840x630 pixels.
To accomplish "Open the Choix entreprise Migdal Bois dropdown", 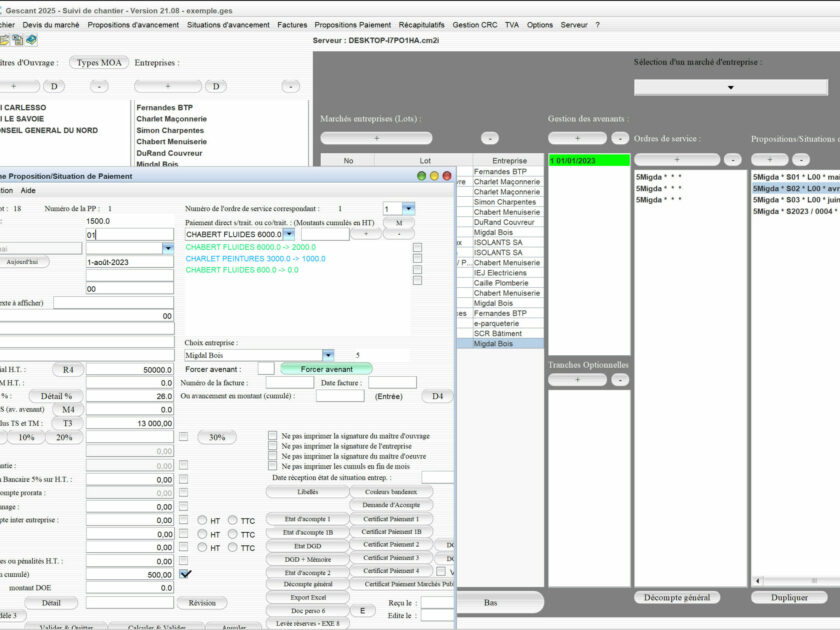I will tap(328, 355).
